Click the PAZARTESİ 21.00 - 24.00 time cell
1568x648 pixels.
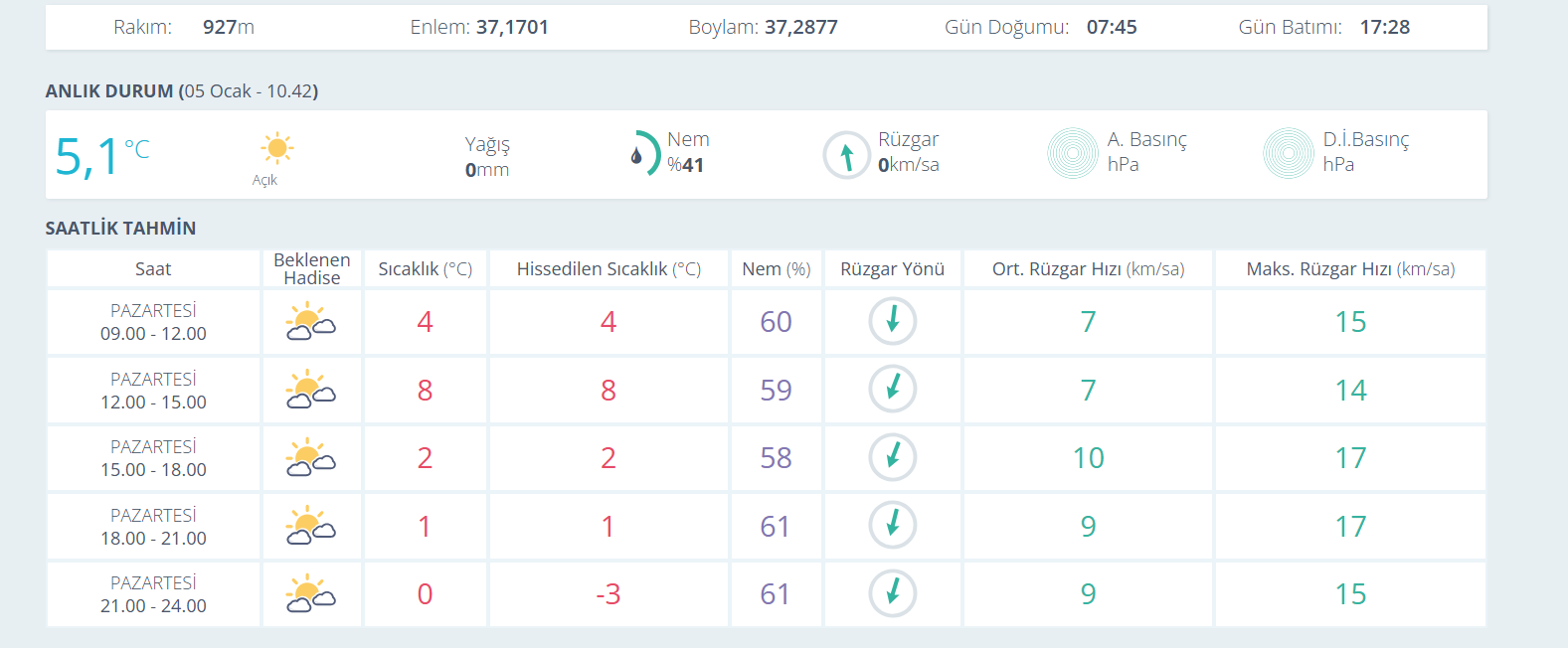click(153, 594)
